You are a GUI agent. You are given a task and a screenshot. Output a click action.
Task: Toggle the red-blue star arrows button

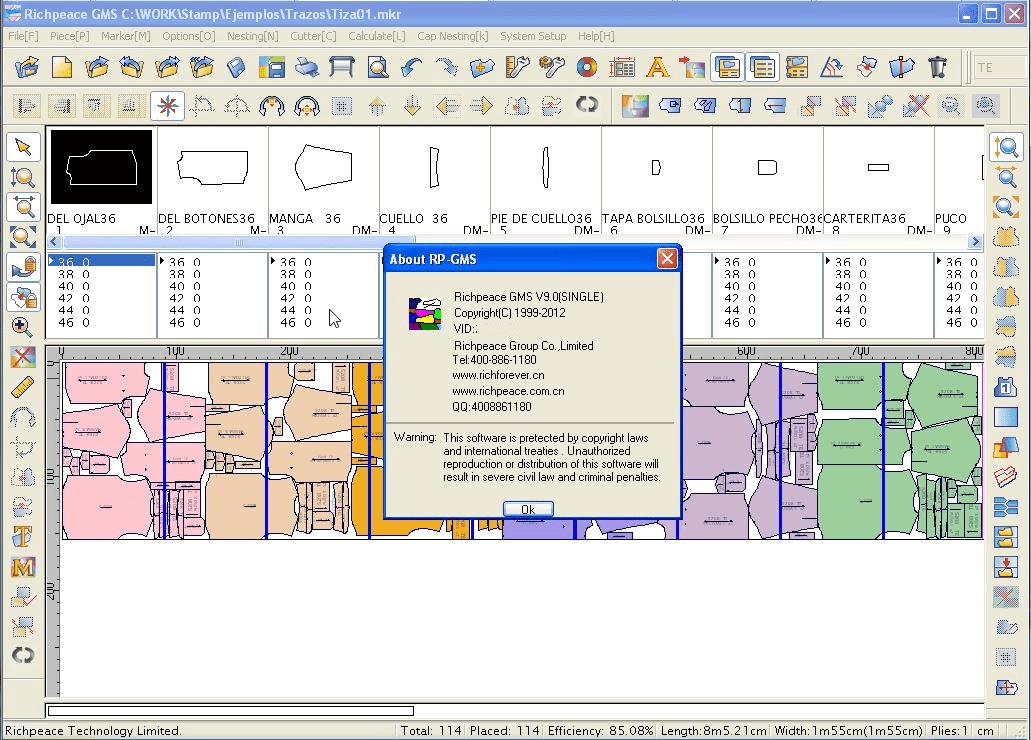[167, 105]
